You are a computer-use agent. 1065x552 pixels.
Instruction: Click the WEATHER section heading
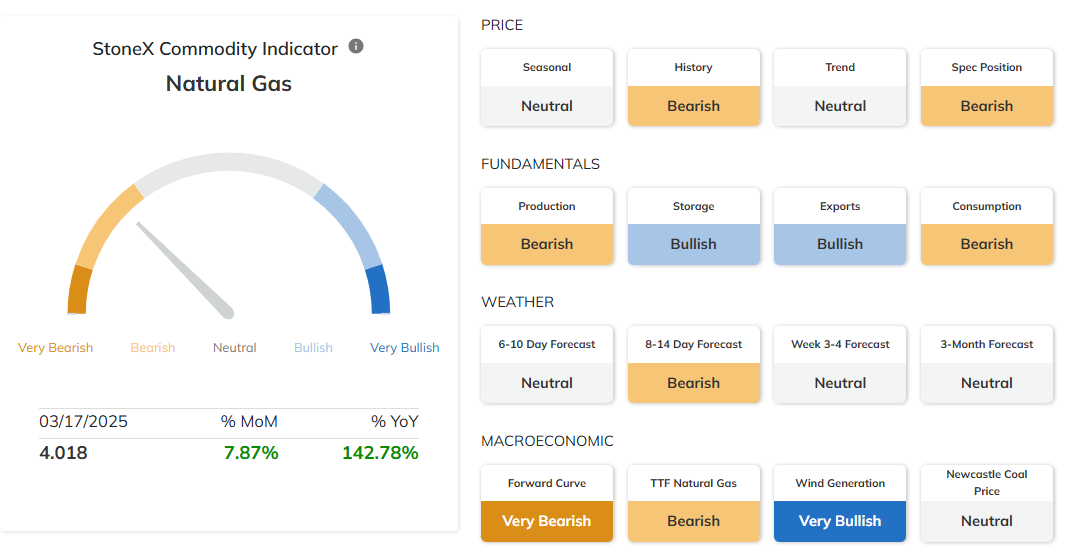(x=518, y=302)
